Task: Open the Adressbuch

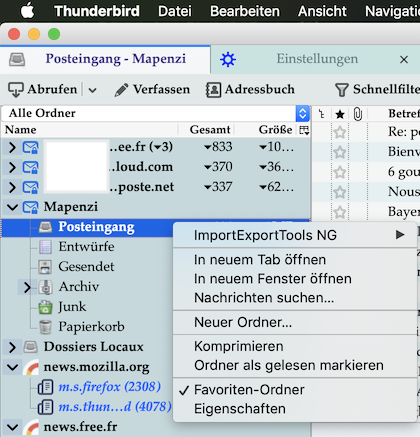Action: (250, 90)
